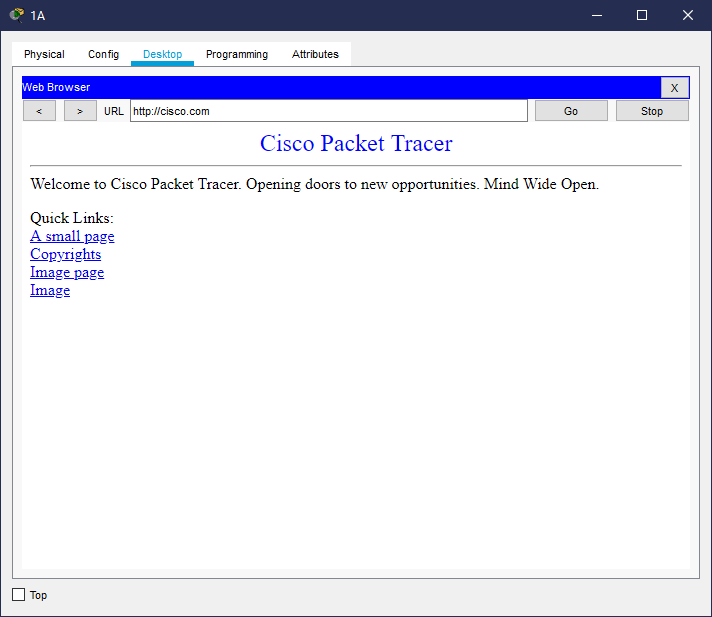The height and width of the screenshot is (617, 712).
Task: Click the Packet Tracer icon in title bar
Action: pos(17,15)
